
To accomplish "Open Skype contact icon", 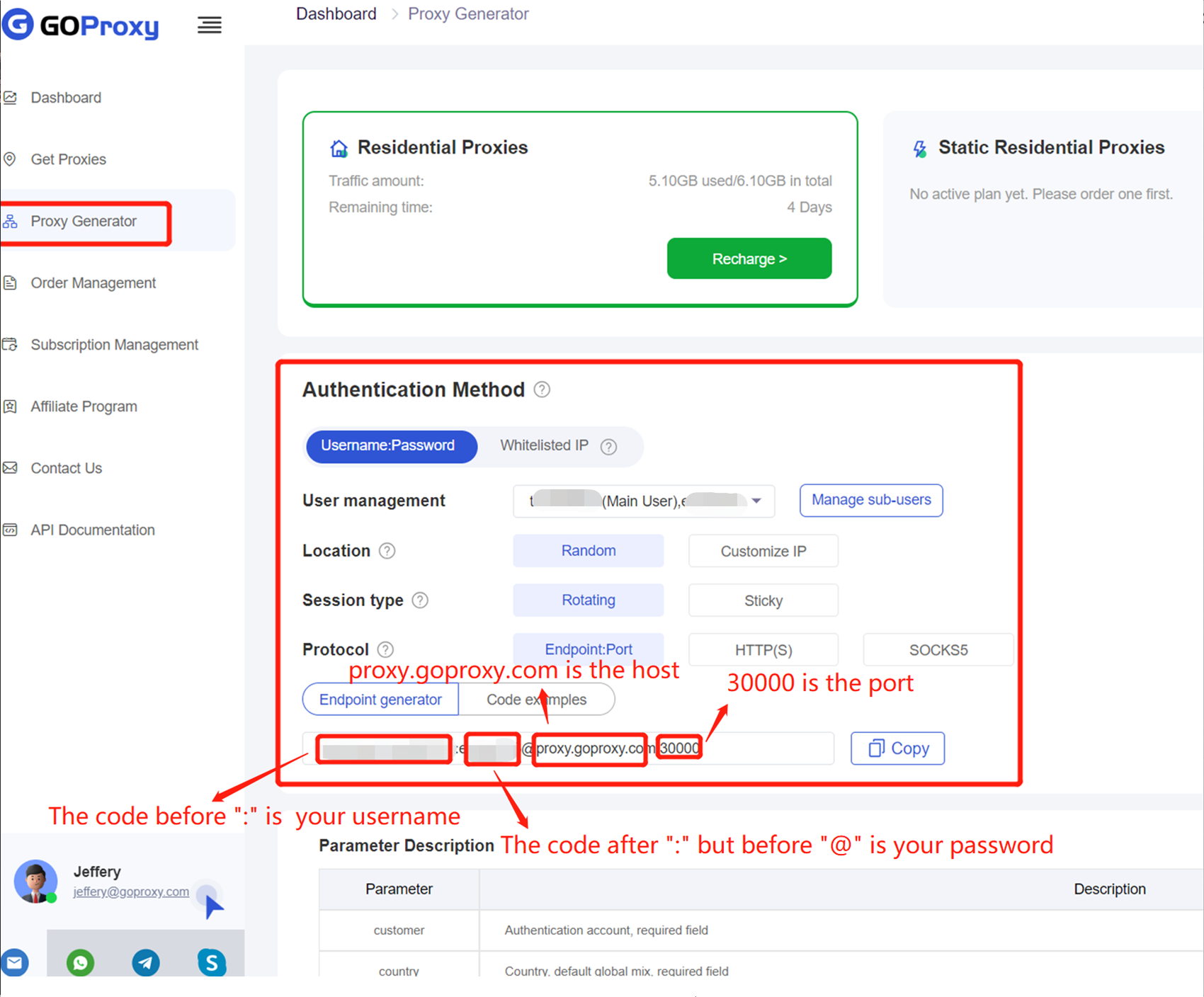I will coord(212,962).
